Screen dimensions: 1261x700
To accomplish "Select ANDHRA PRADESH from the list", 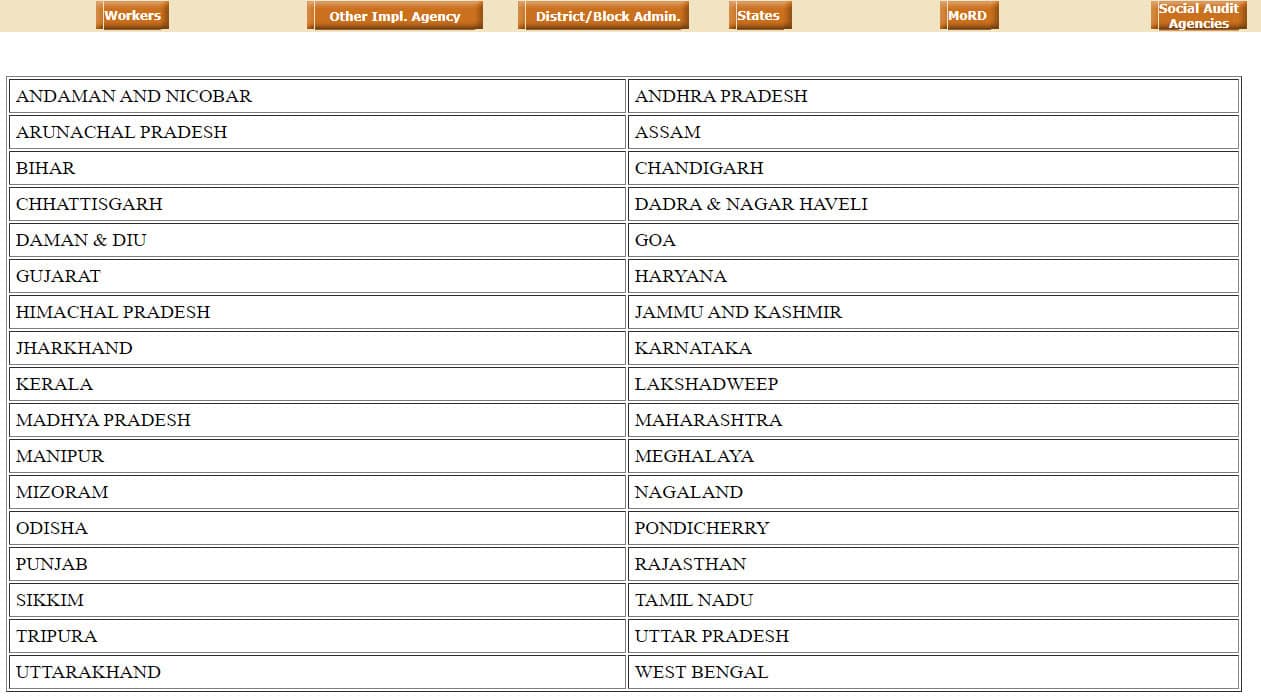I will pos(720,96).
